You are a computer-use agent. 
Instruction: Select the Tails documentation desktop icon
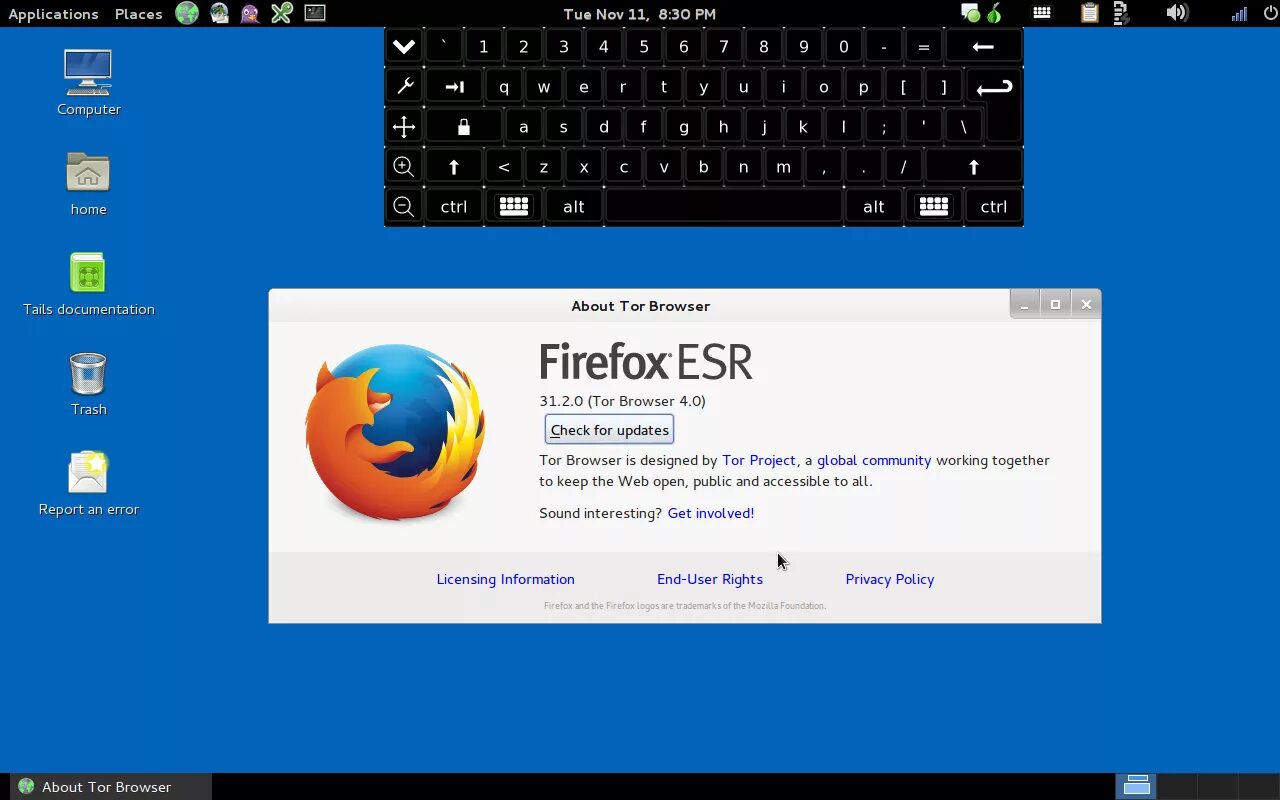pyautogui.click(x=88, y=284)
